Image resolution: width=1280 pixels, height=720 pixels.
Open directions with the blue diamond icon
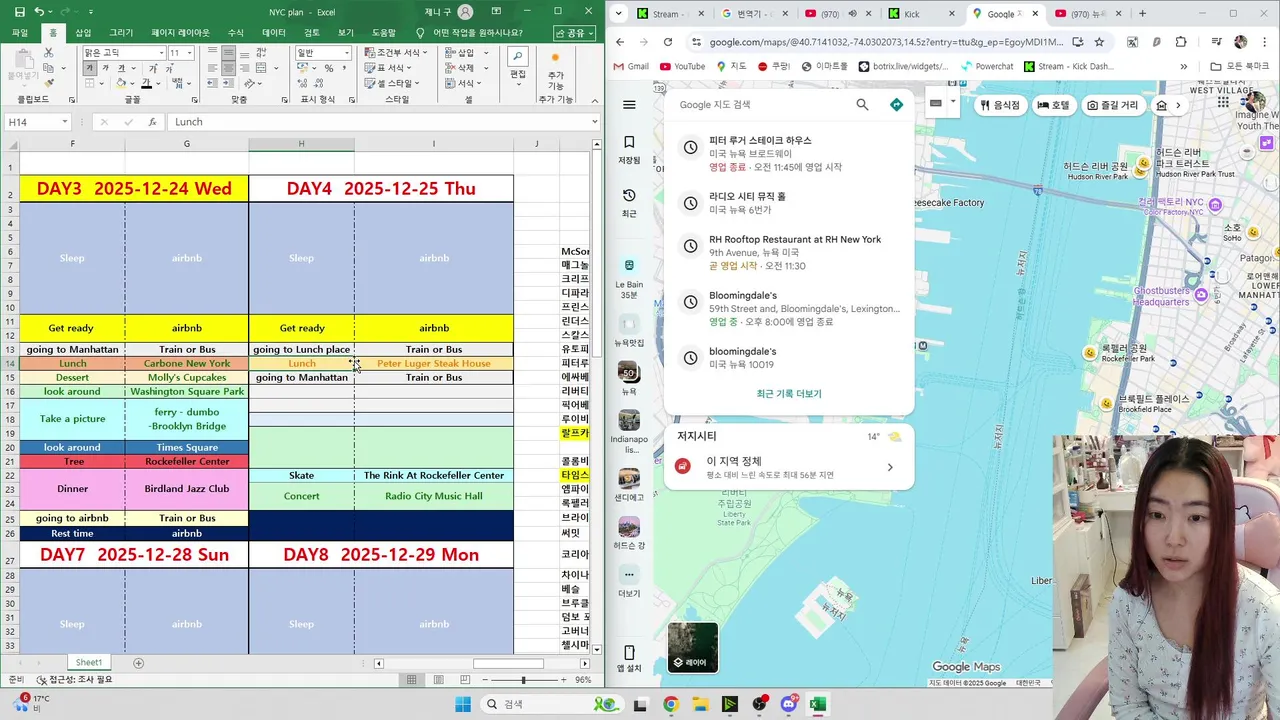click(x=896, y=105)
